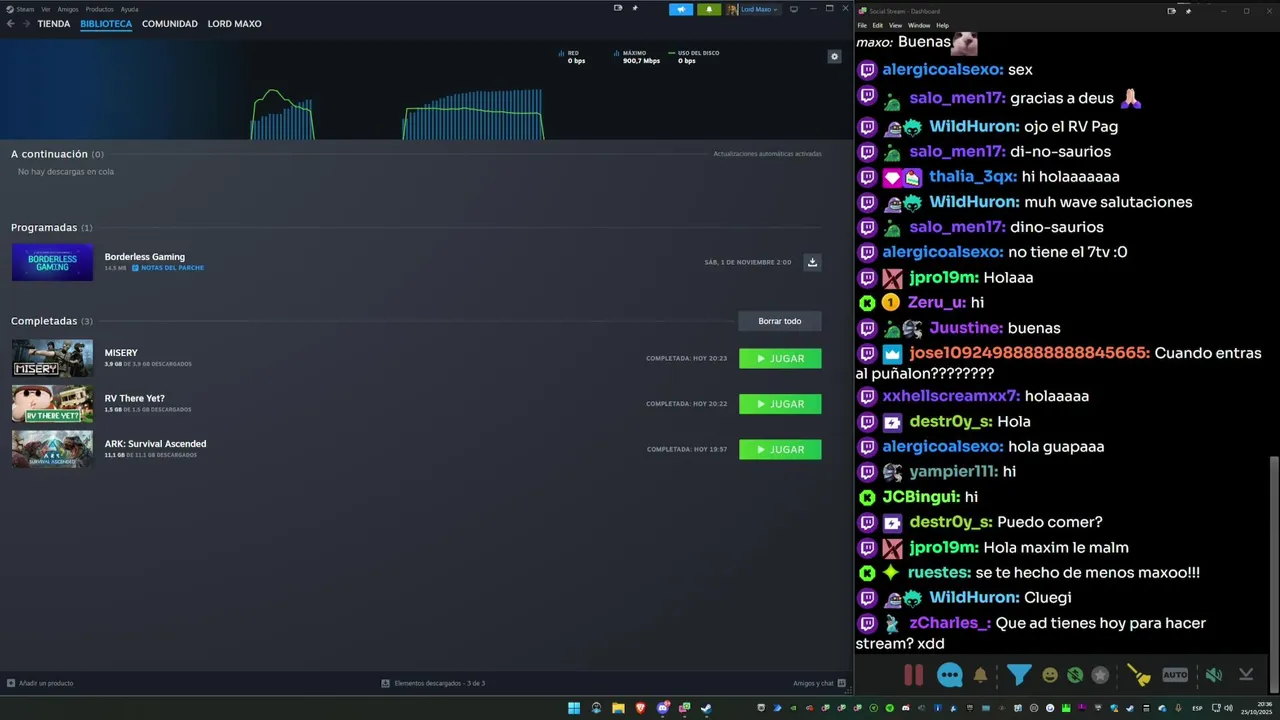
Task: Click Elementos descargados status
Action: [x=433, y=683]
